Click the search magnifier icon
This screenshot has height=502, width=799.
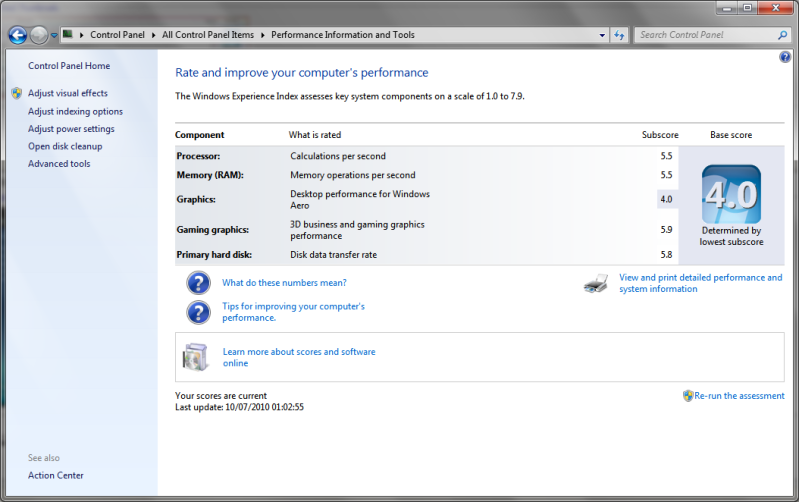(x=783, y=35)
